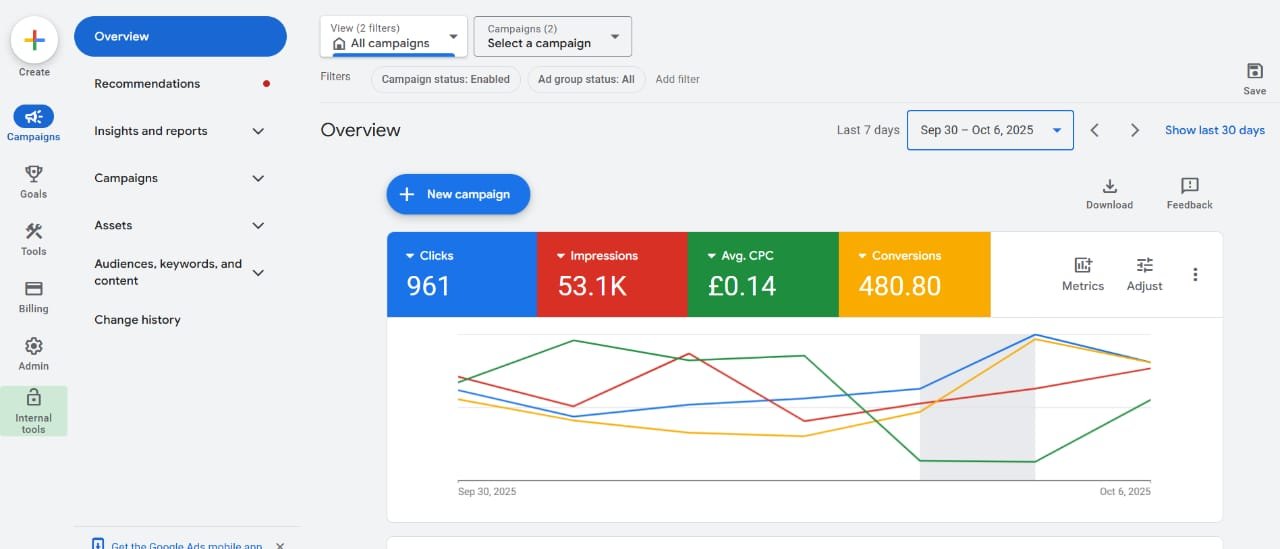
Task: Click Add filter field
Action: (x=677, y=79)
